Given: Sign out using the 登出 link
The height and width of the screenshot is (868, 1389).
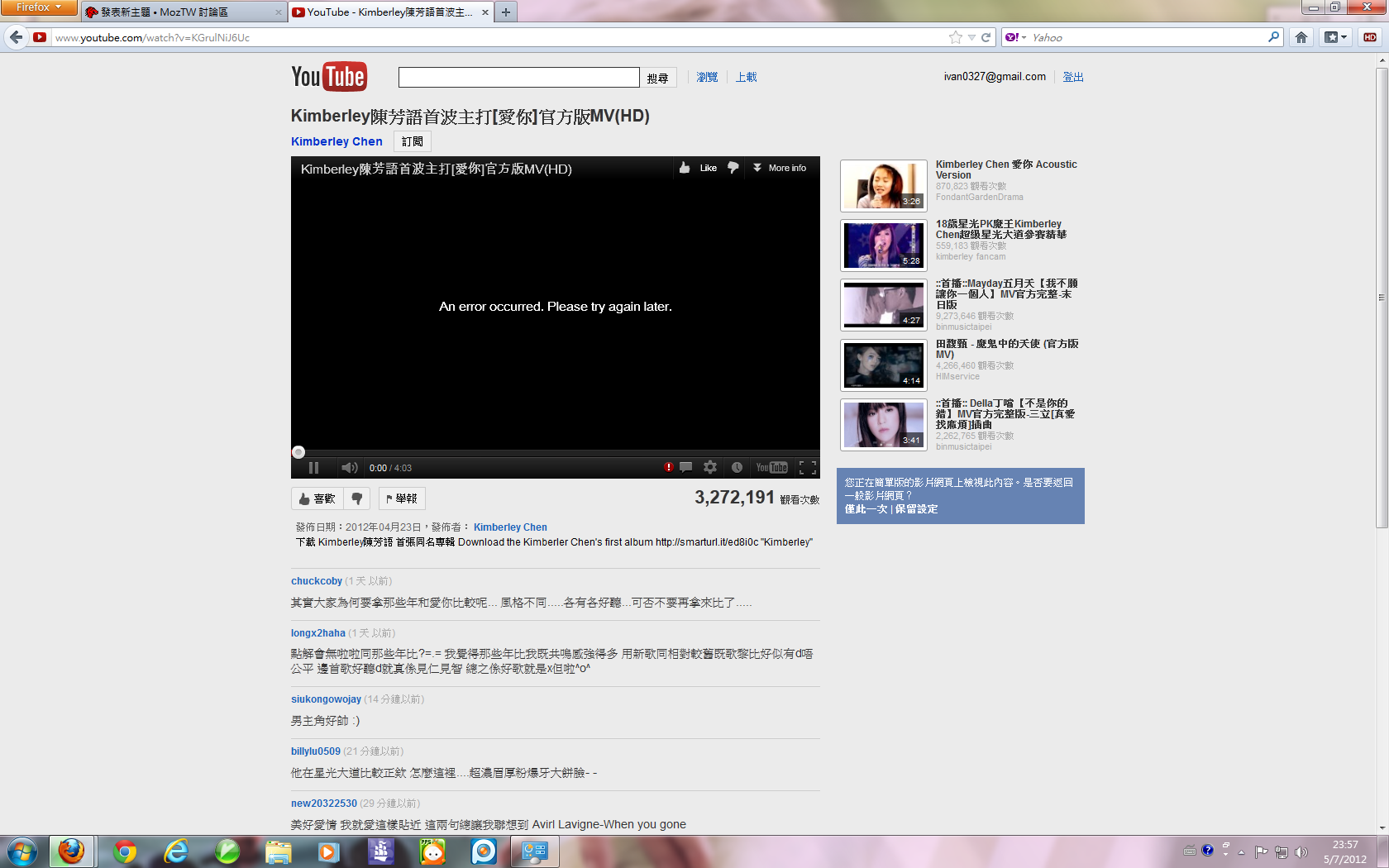Looking at the screenshot, I should (x=1073, y=77).
